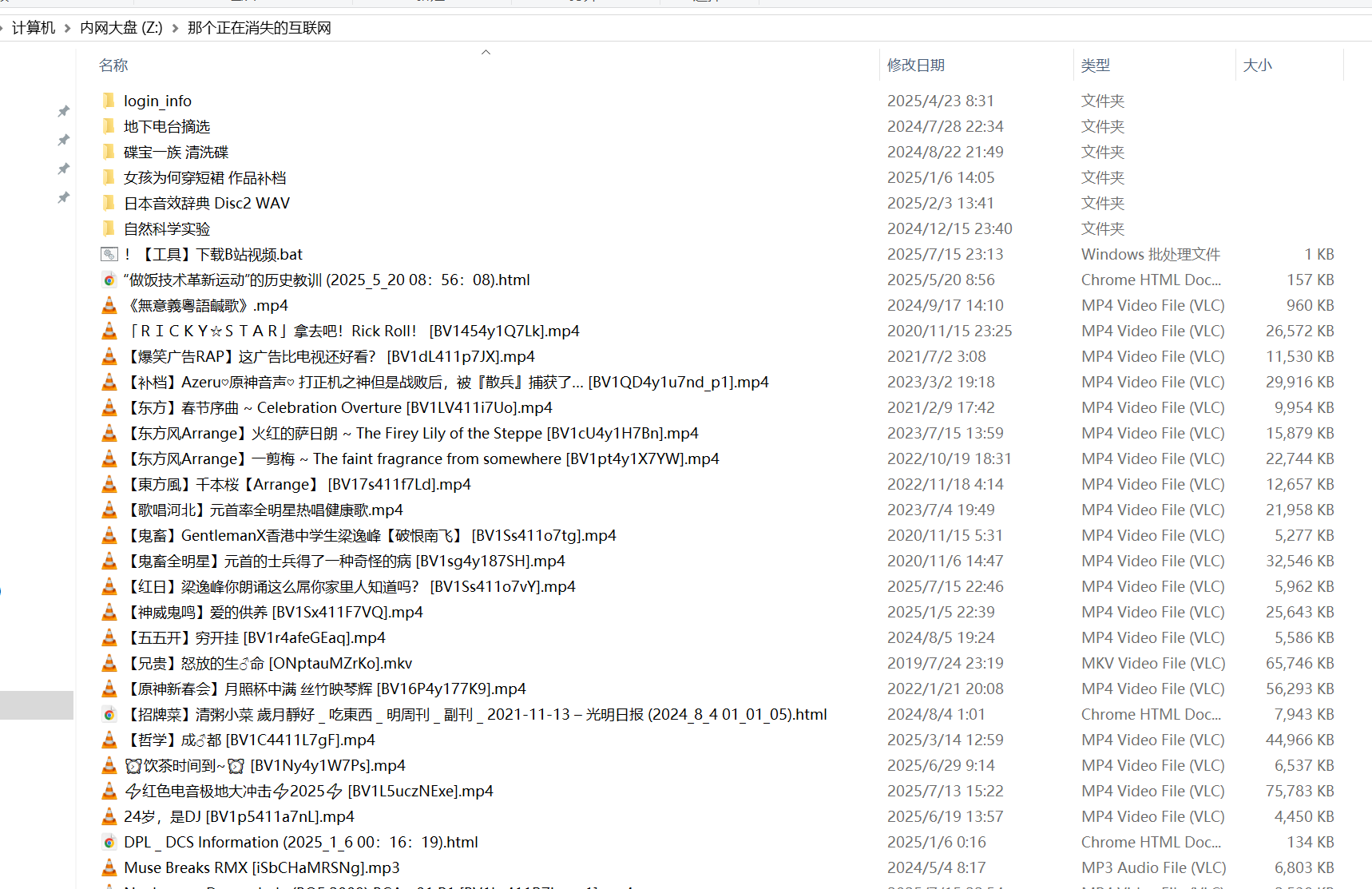
Task: Sort files by the 名称 column header
Action: 113,65
